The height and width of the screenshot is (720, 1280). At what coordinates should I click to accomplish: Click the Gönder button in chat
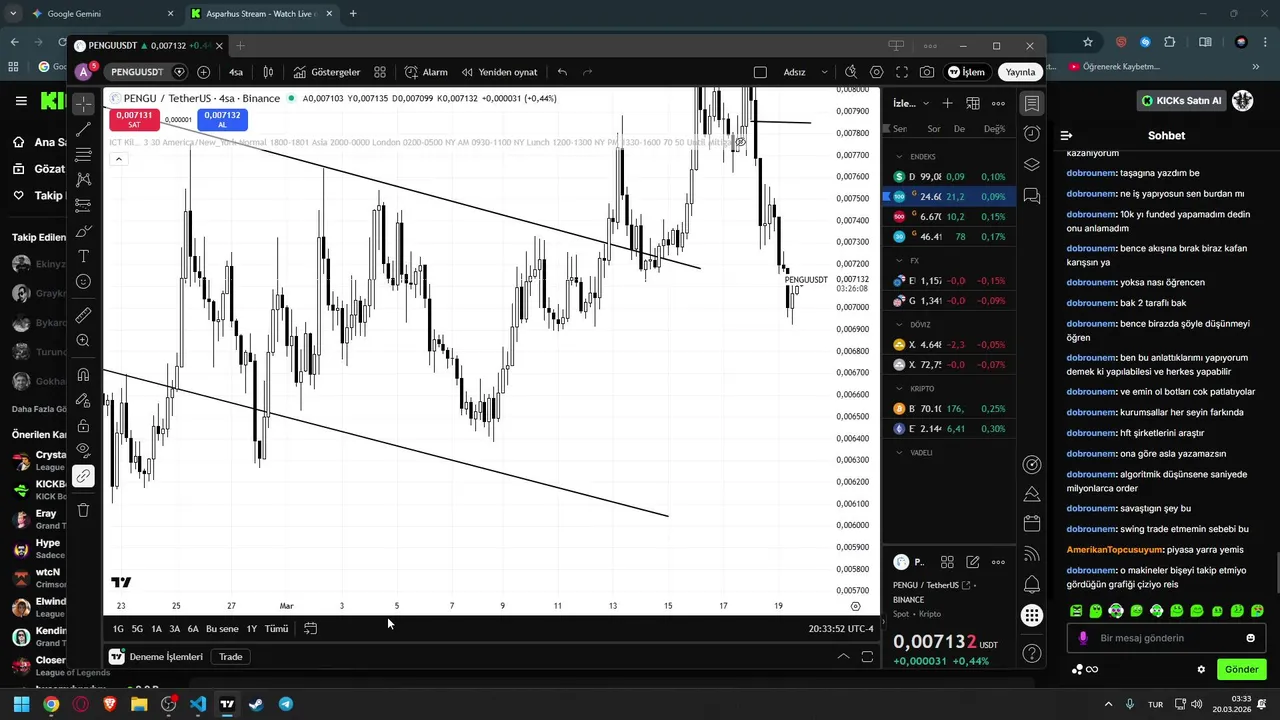(x=1241, y=670)
